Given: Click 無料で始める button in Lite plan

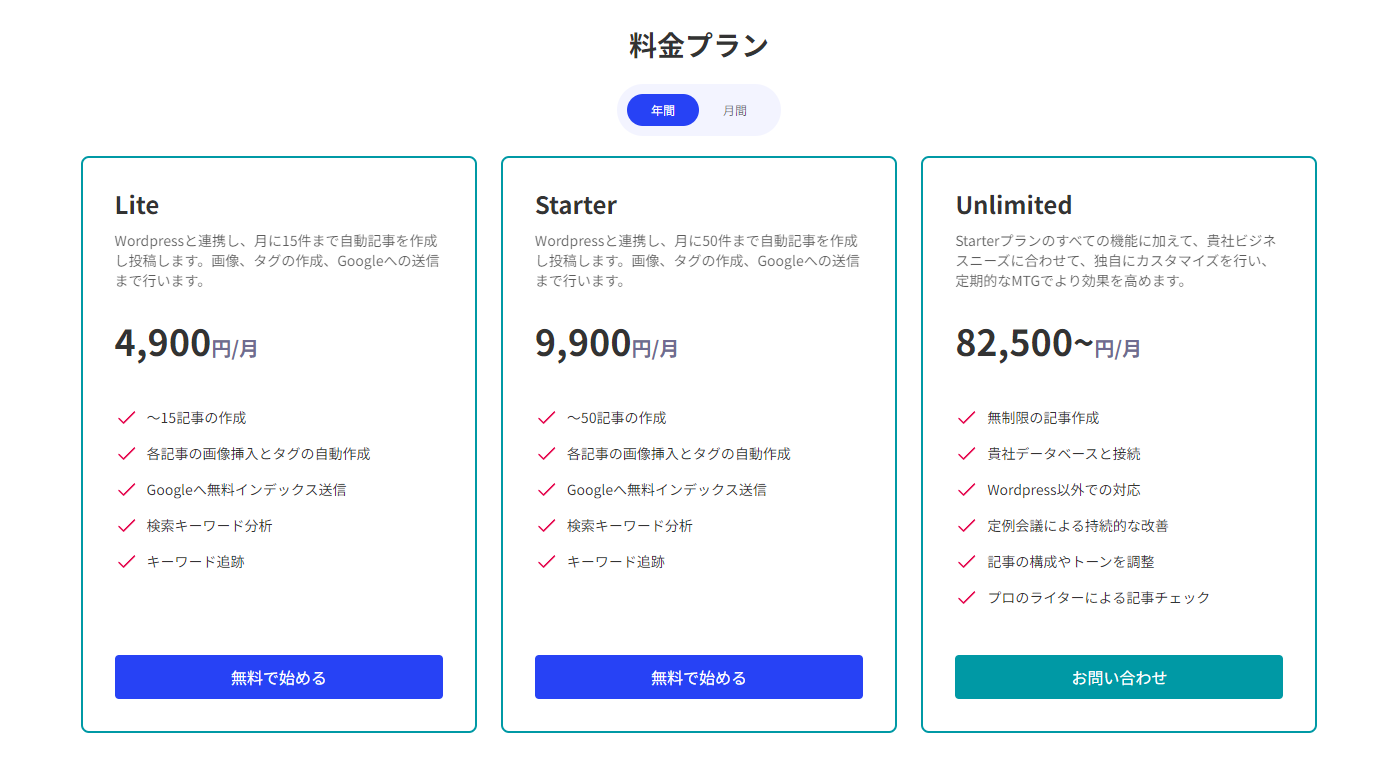Looking at the screenshot, I should [278, 677].
